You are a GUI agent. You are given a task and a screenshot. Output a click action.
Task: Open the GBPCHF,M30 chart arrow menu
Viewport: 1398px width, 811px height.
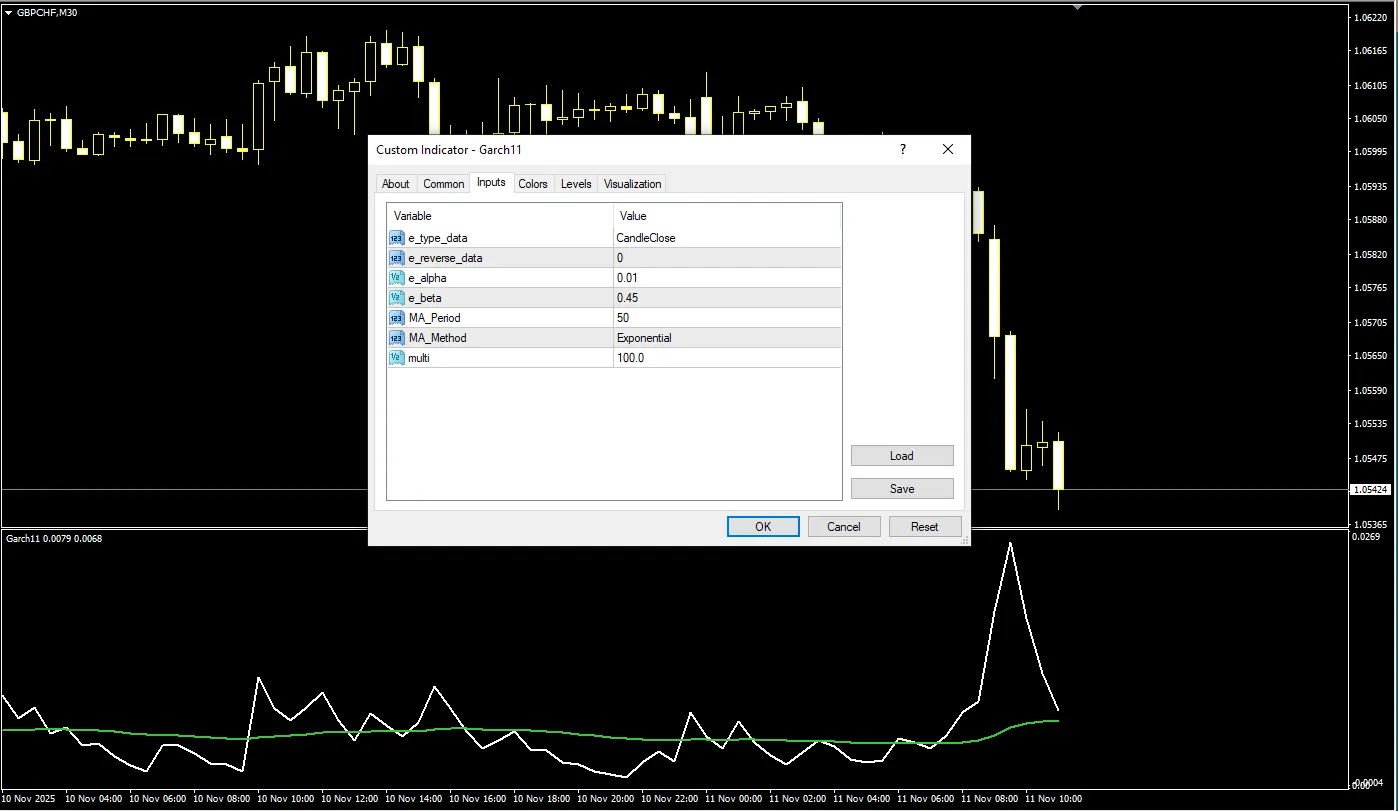(9, 12)
